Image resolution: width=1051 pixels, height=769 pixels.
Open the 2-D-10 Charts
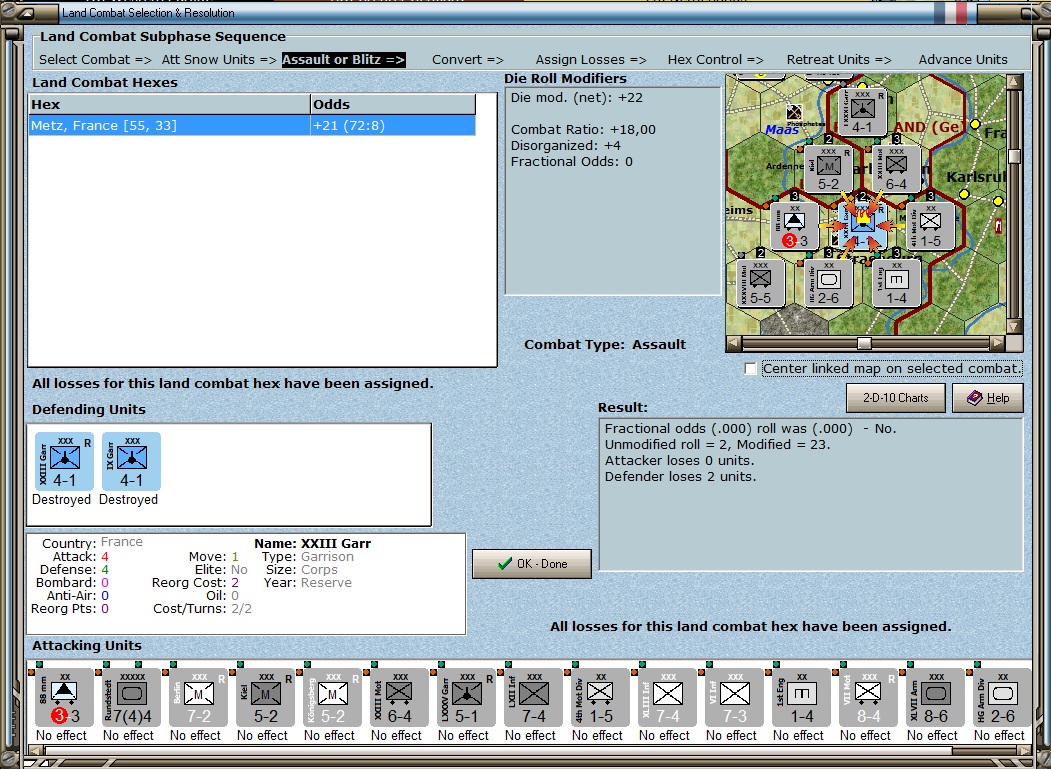tap(895, 398)
